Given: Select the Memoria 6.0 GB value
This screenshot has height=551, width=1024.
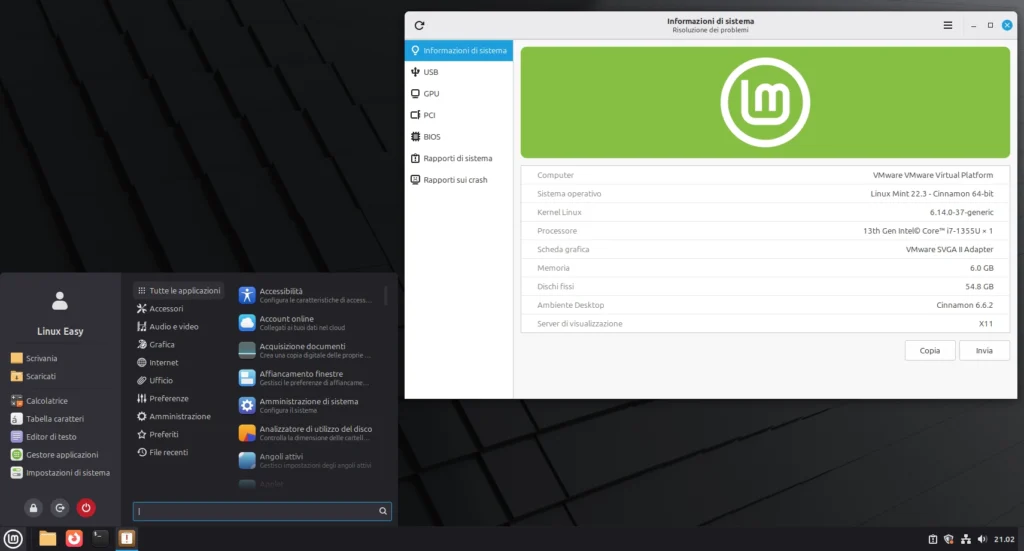Looking at the screenshot, I should tap(982, 268).
